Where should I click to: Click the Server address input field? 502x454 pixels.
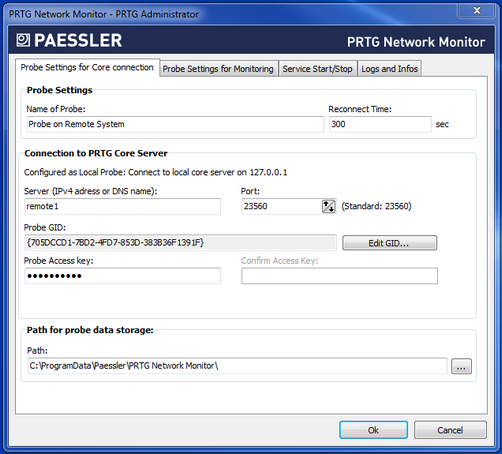122,206
